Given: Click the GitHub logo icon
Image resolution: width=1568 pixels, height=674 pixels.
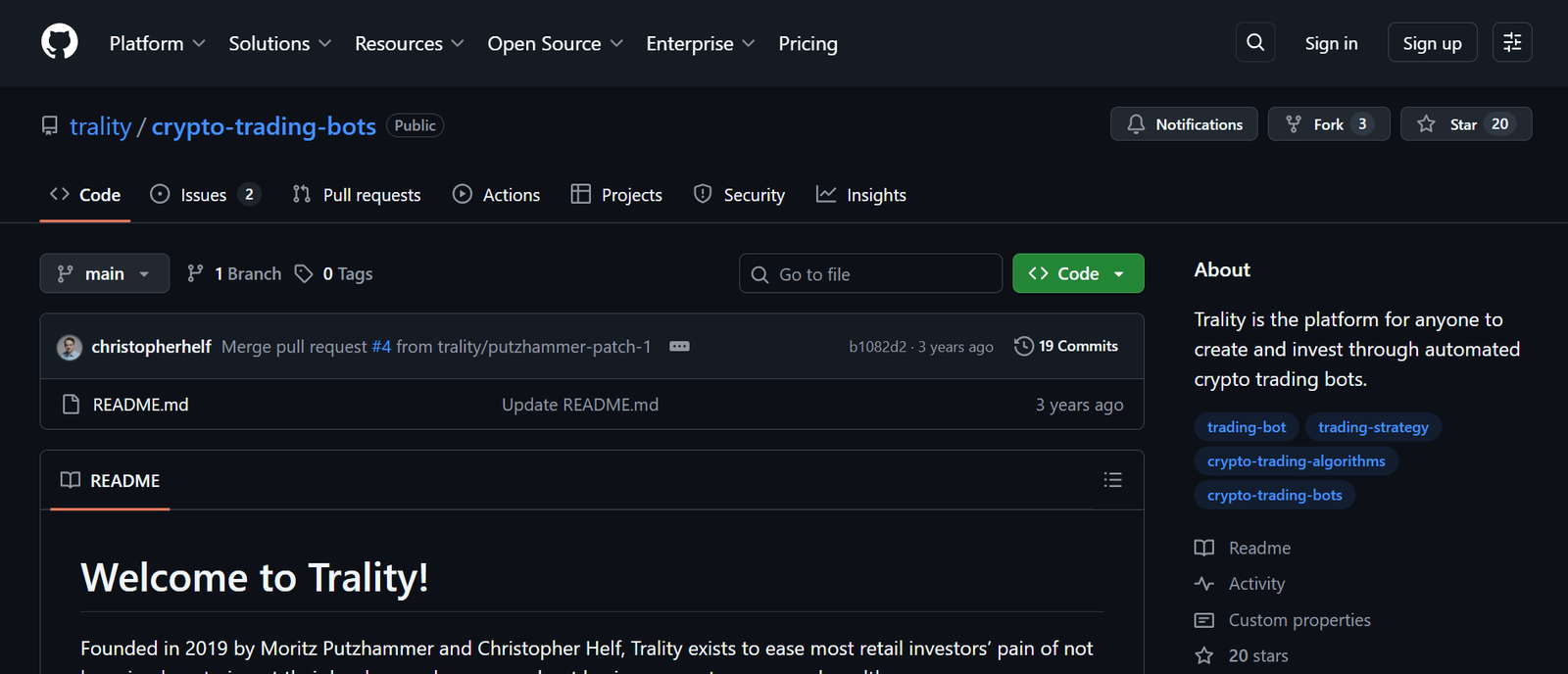Looking at the screenshot, I should point(60,43).
